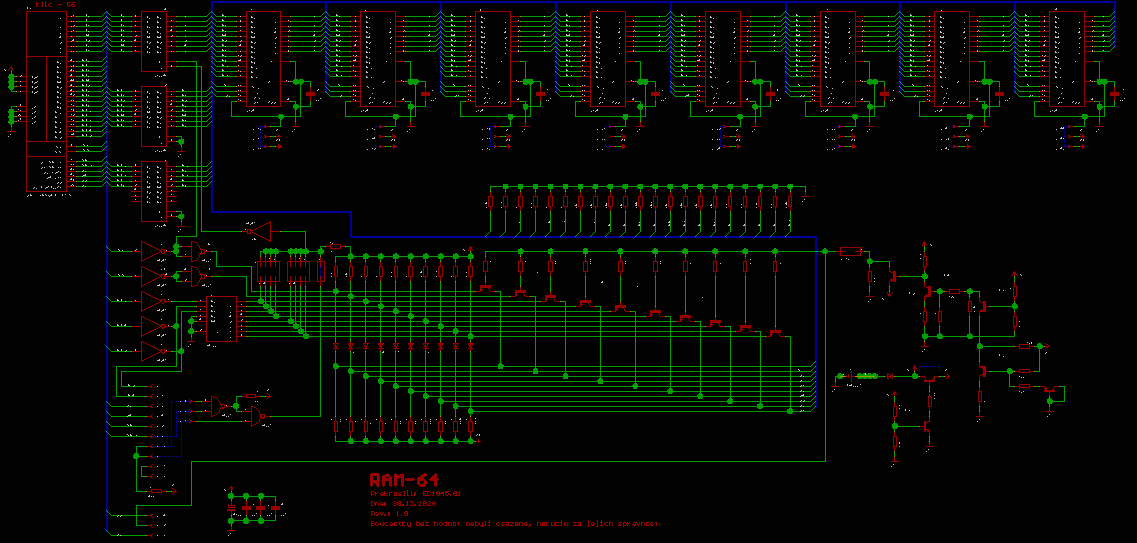
Task: Click the leftmost RAM chip in top row
Action: (x=265, y=58)
